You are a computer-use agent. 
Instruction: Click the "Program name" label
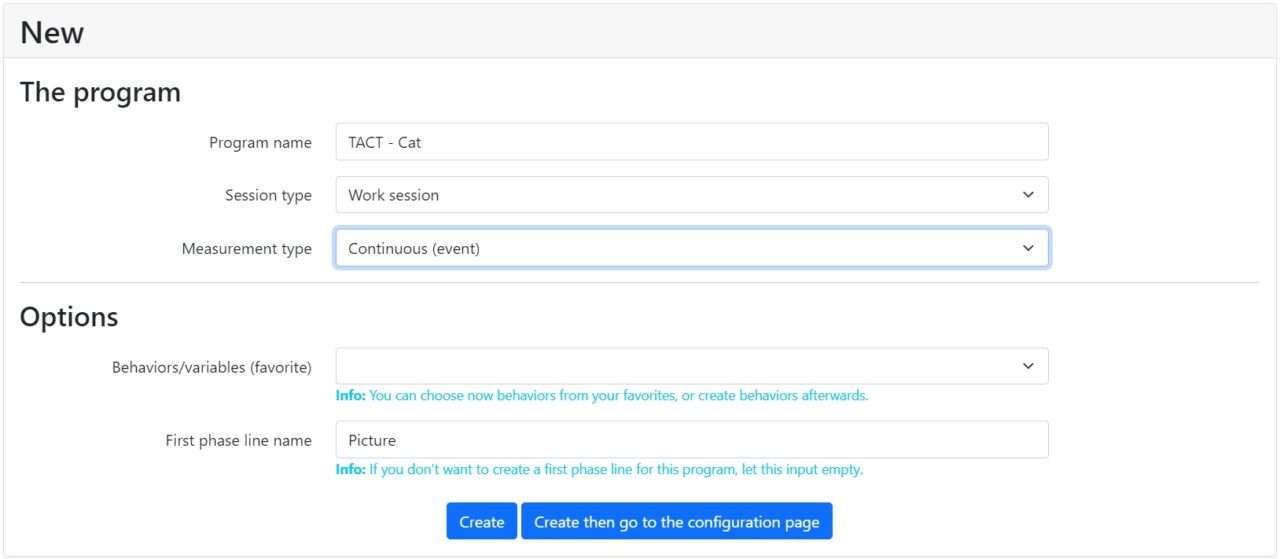(260, 142)
